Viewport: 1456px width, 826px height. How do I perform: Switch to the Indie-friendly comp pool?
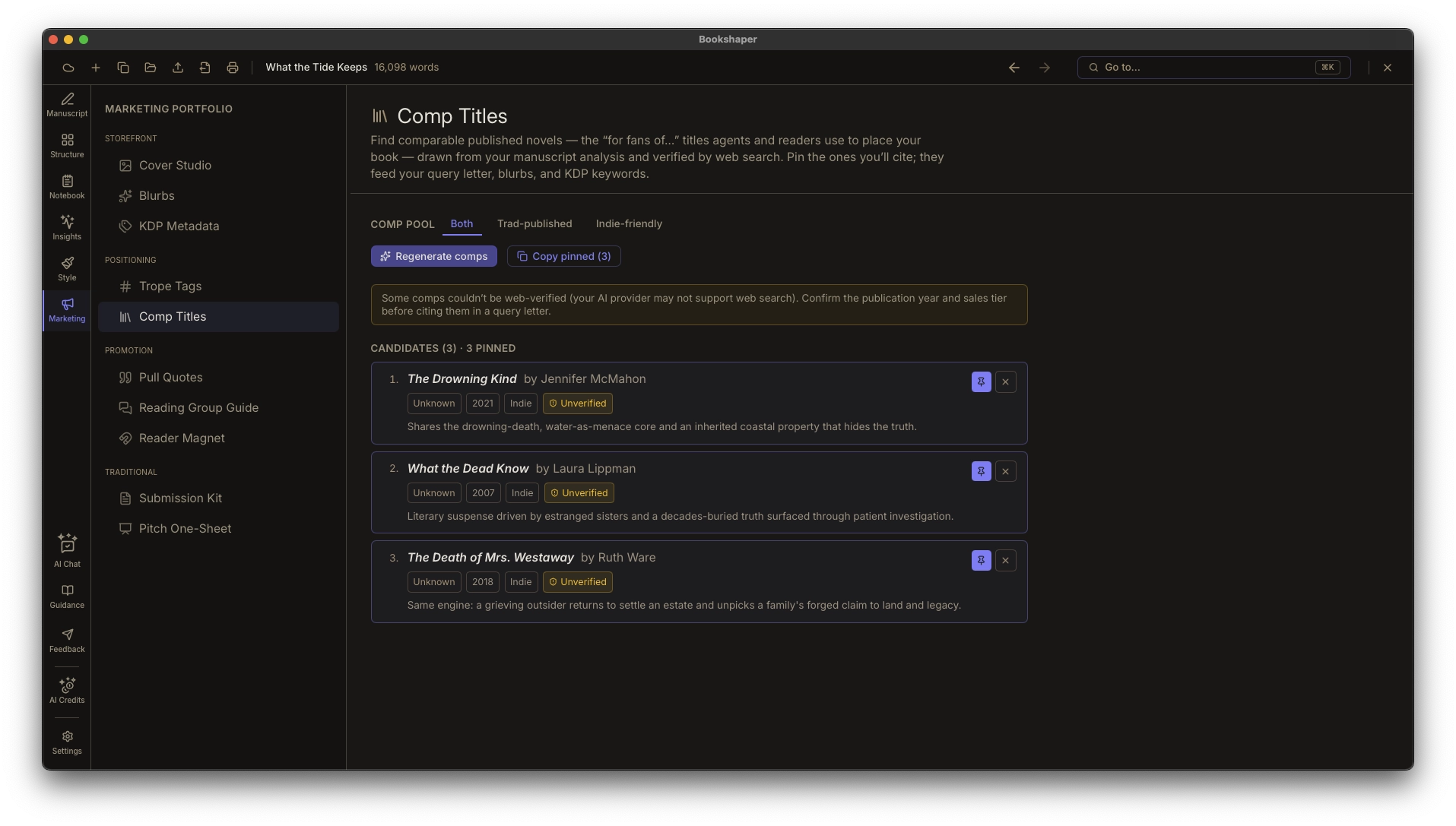629,224
